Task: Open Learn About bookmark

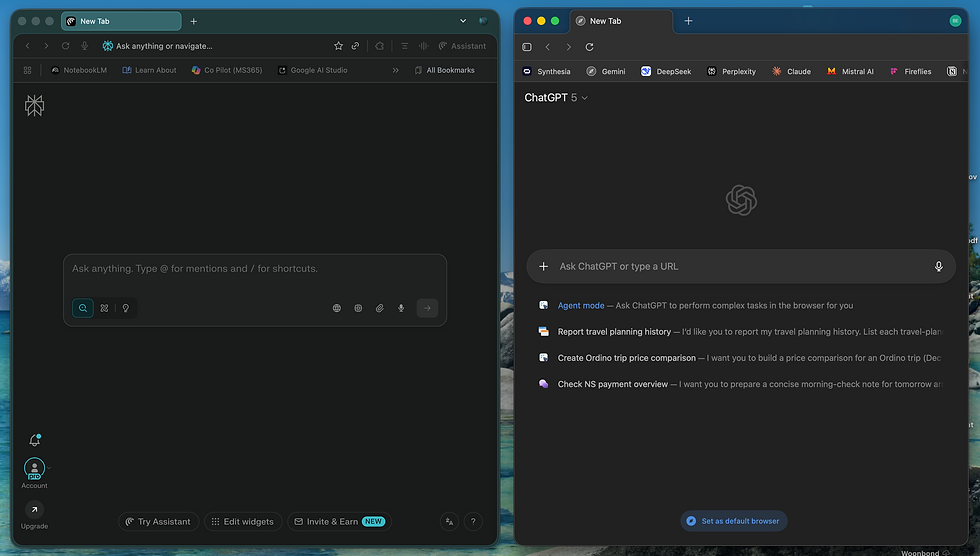Action: (149, 70)
